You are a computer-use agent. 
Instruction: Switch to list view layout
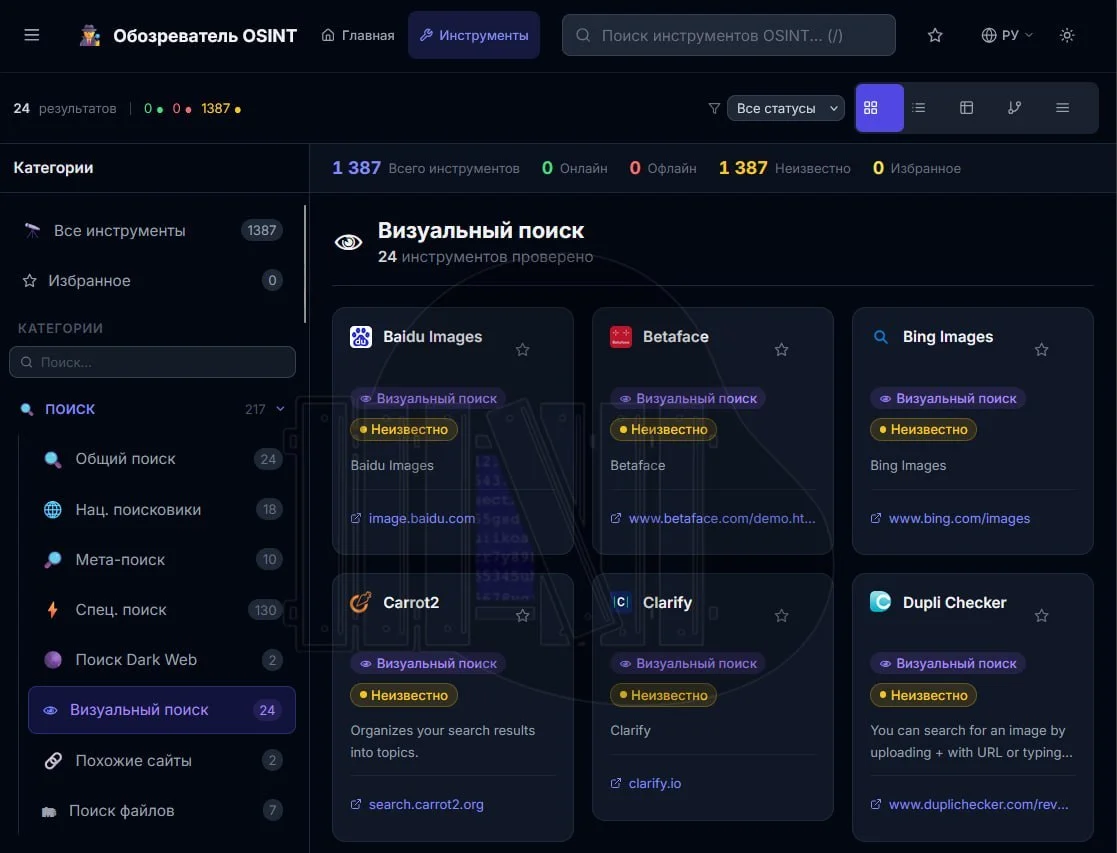tap(919, 108)
